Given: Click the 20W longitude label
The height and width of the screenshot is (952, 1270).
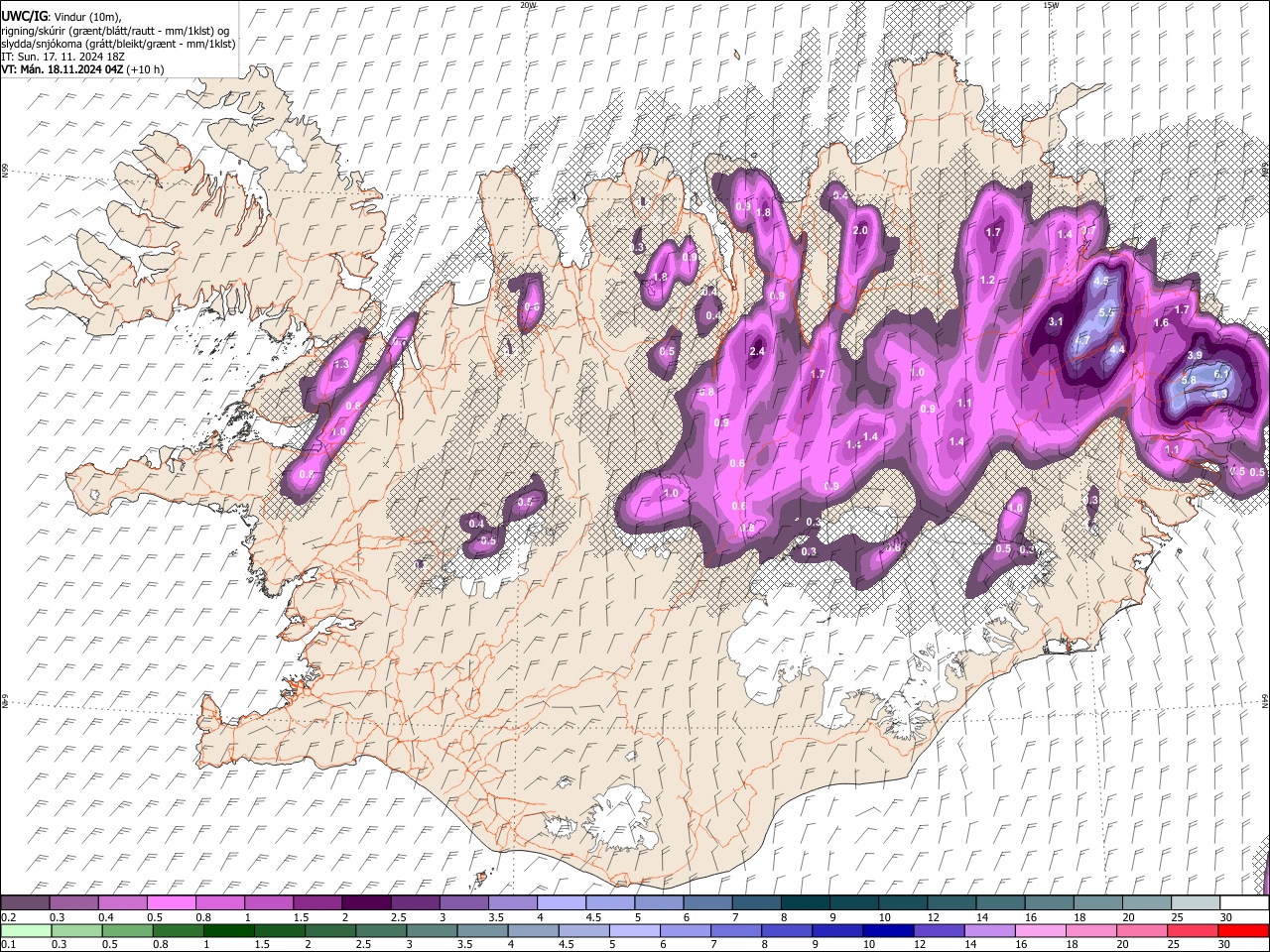Looking at the screenshot, I should tap(528, 5).
